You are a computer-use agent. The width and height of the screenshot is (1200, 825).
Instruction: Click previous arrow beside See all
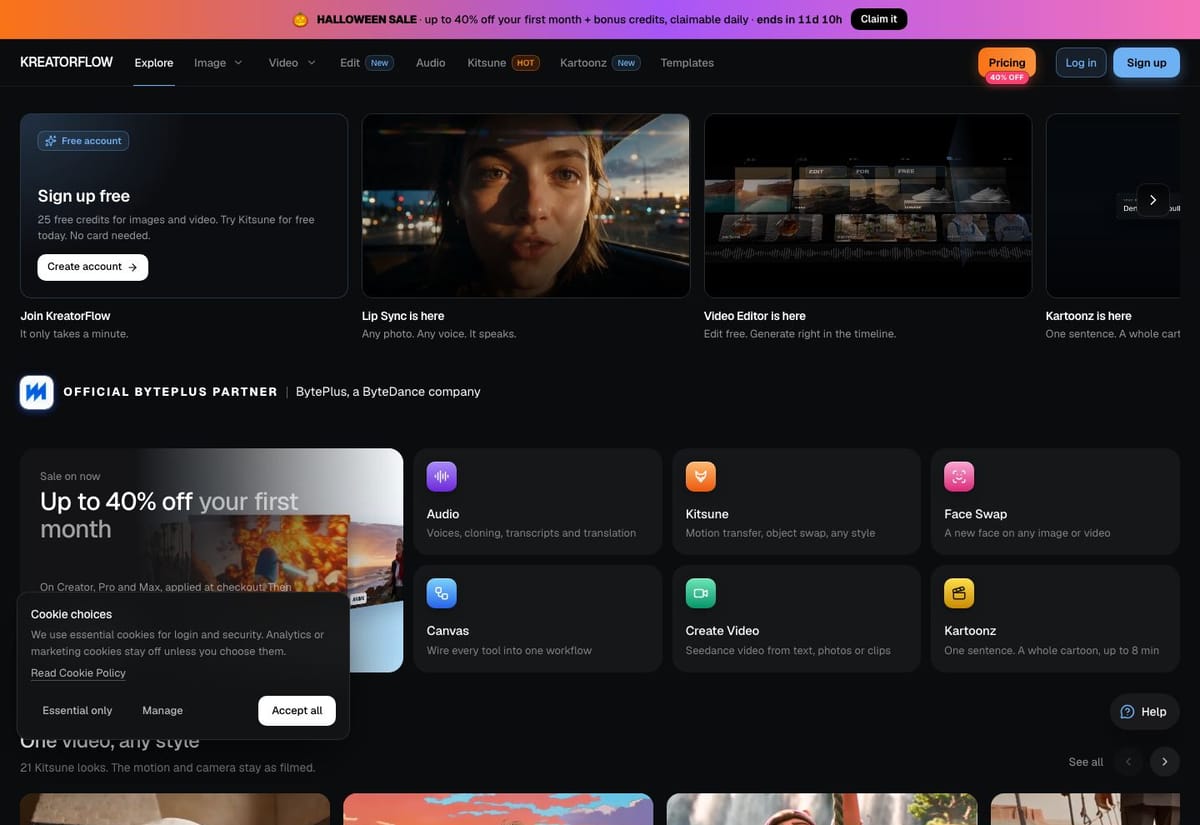click(x=1129, y=762)
